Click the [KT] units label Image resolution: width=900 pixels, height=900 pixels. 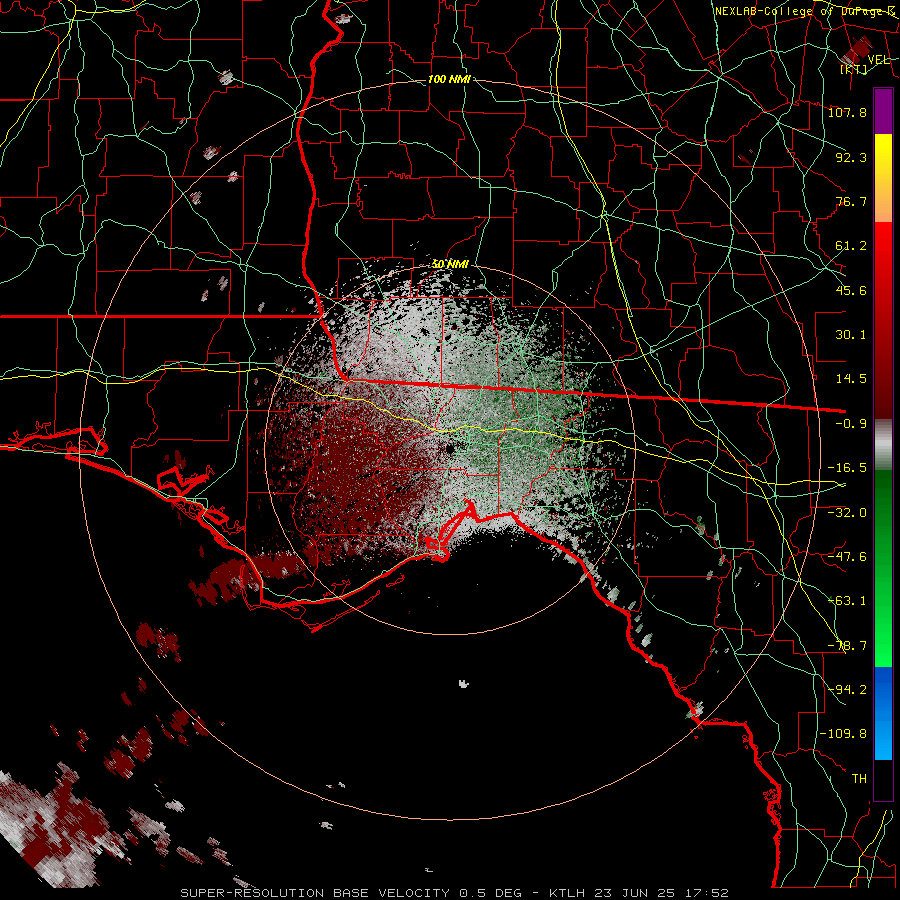pos(854,69)
